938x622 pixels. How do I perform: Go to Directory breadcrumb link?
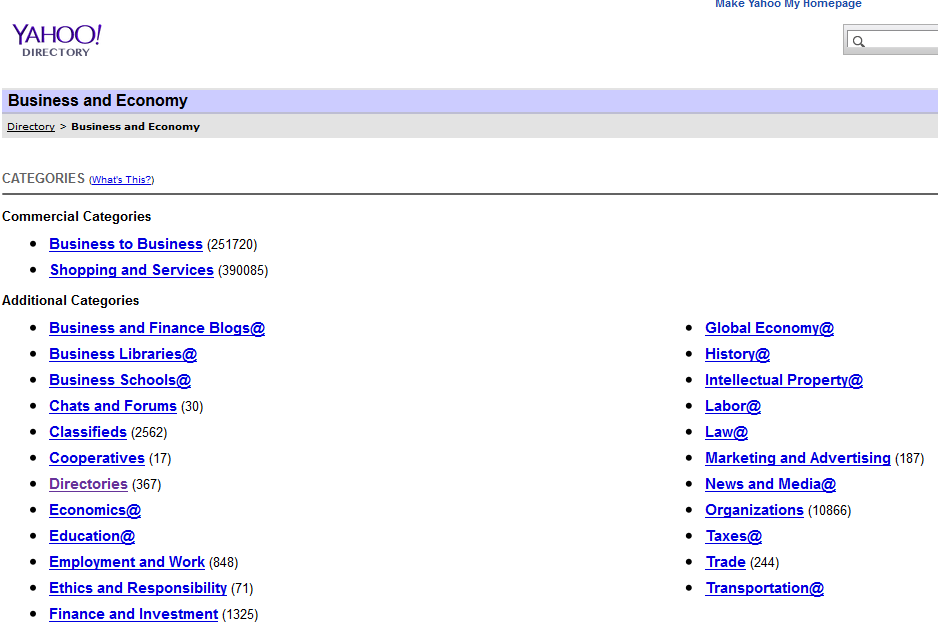tap(31, 127)
